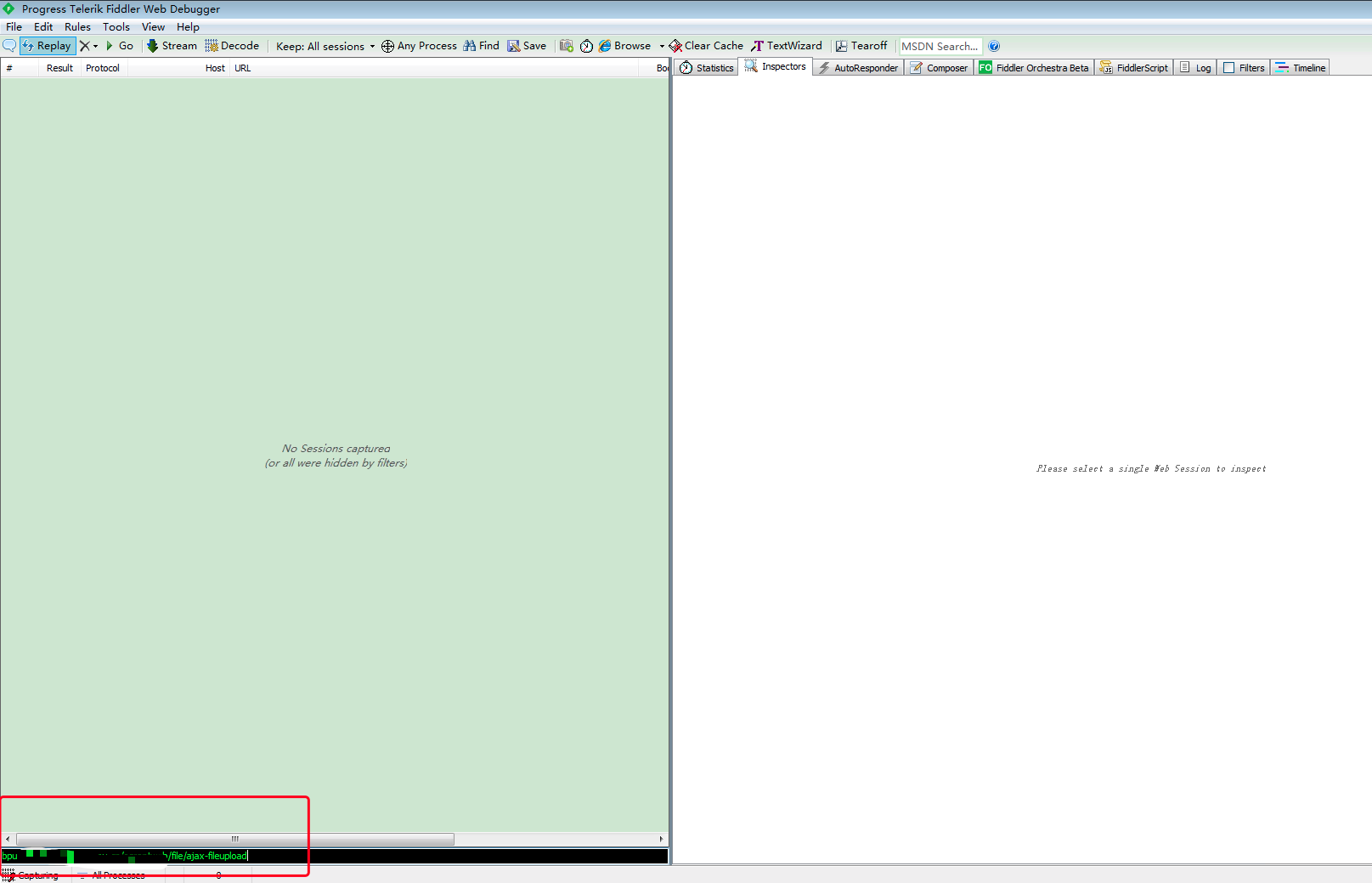Click the camera screenshot icon
This screenshot has width=1372, height=883.
(567, 46)
